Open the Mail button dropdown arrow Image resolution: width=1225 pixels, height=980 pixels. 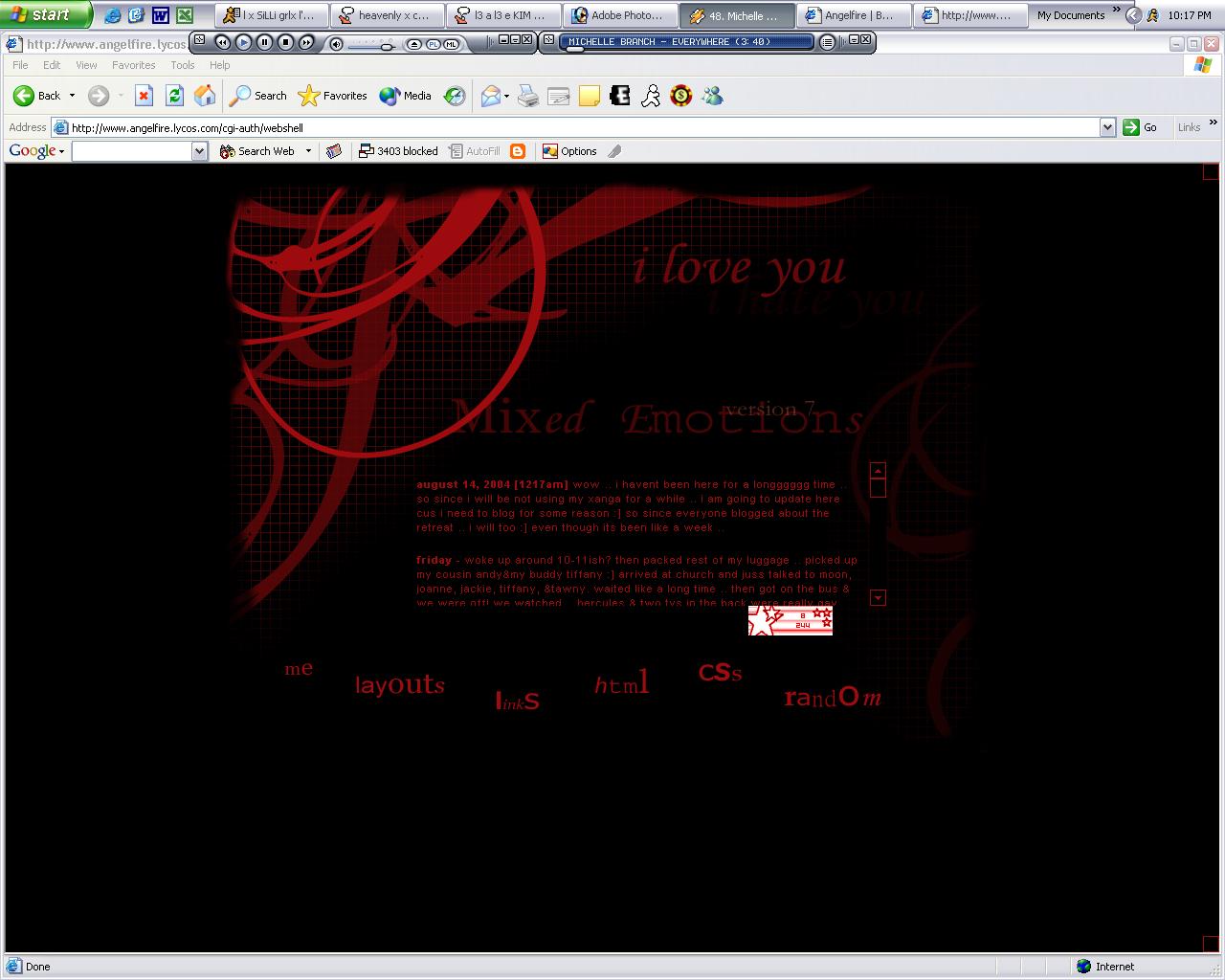507,96
